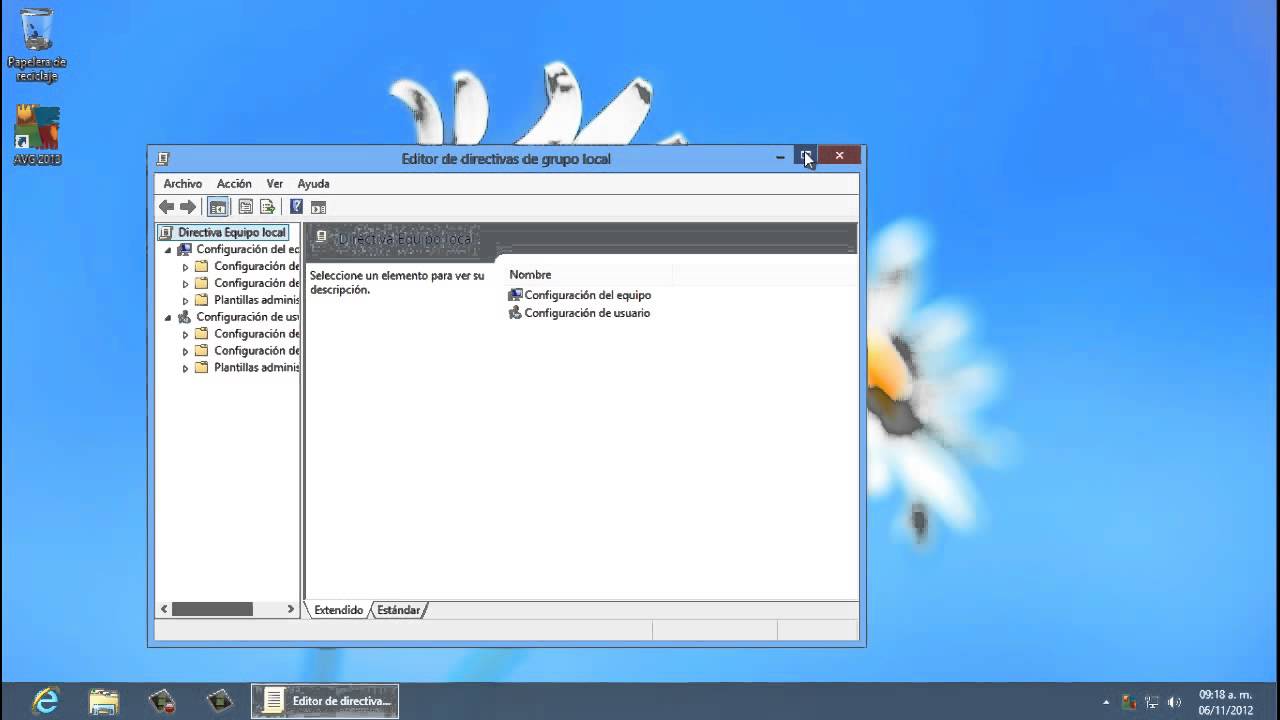The width and height of the screenshot is (1280, 720).
Task: Click the tree pane scrollbar right arrow
Action: (x=291, y=609)
